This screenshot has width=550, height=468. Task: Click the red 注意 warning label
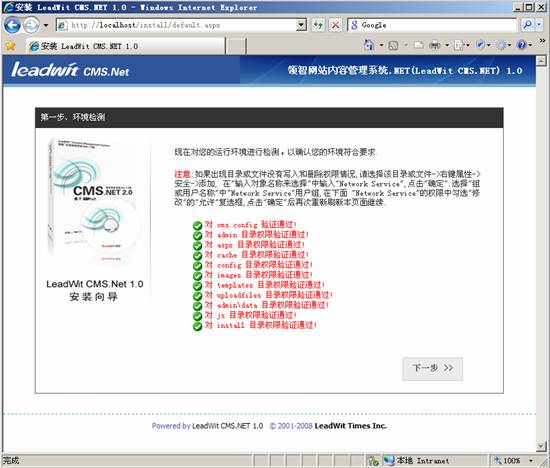182,174
